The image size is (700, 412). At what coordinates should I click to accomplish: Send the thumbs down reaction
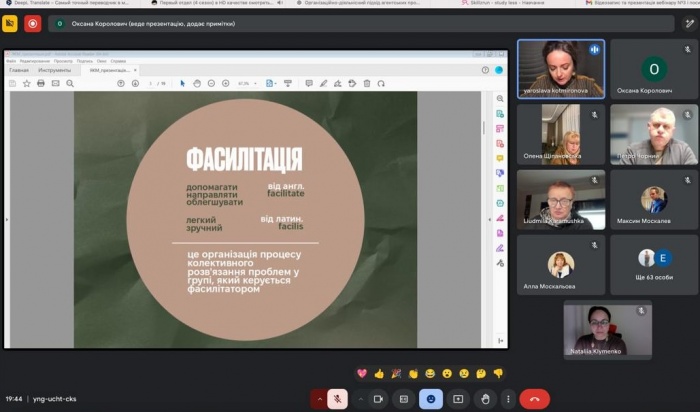click(498, 373)
